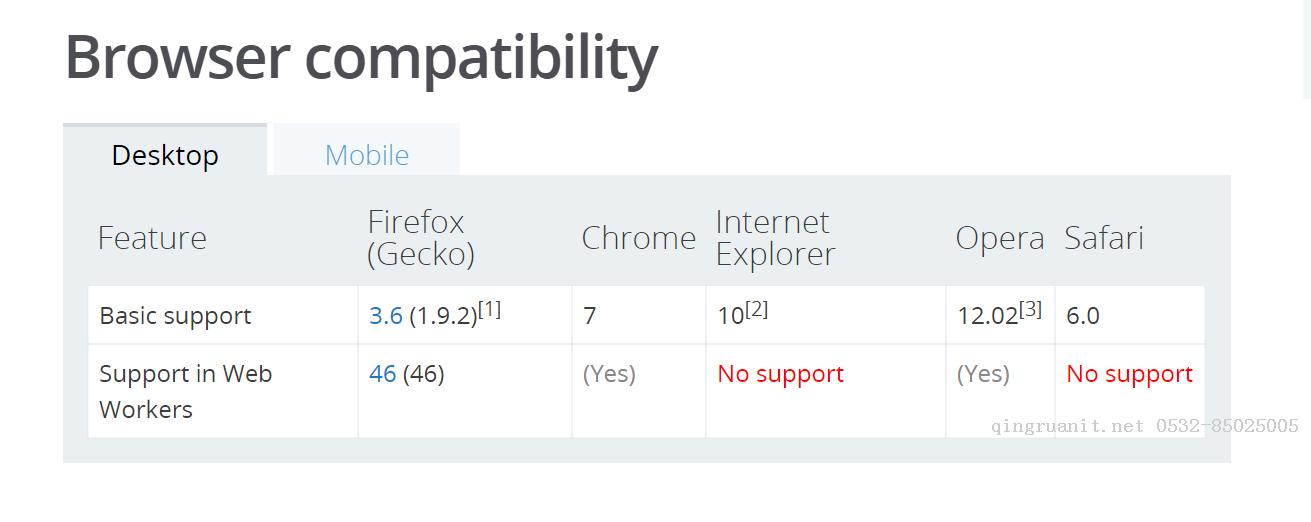Screen dimensions: 1311x522
Task: Select the Internet Explorer column header
Action: (x=775, y=238)
